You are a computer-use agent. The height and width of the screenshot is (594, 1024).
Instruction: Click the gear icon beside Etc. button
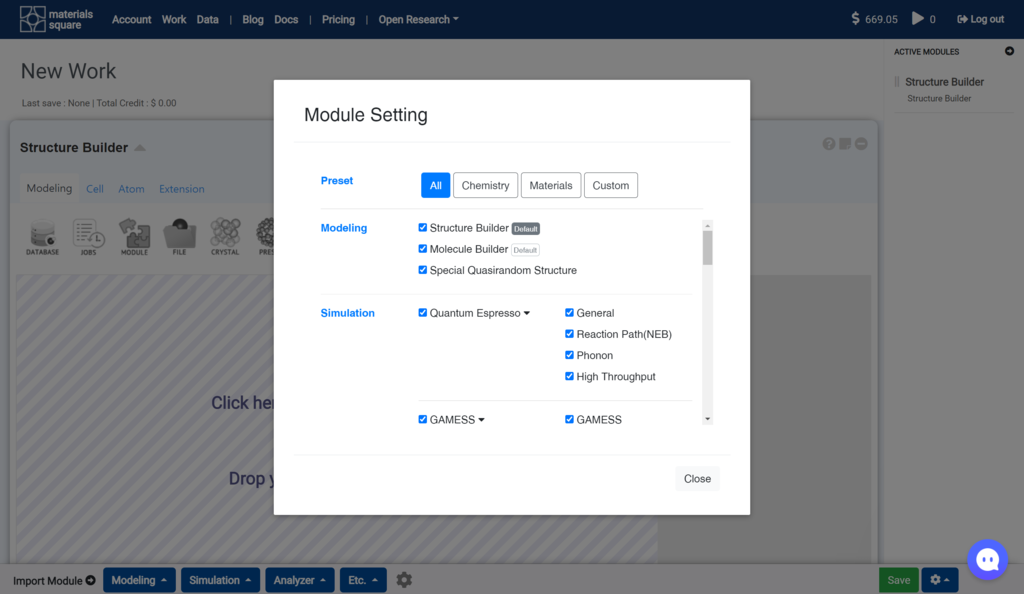coord(404,580)
